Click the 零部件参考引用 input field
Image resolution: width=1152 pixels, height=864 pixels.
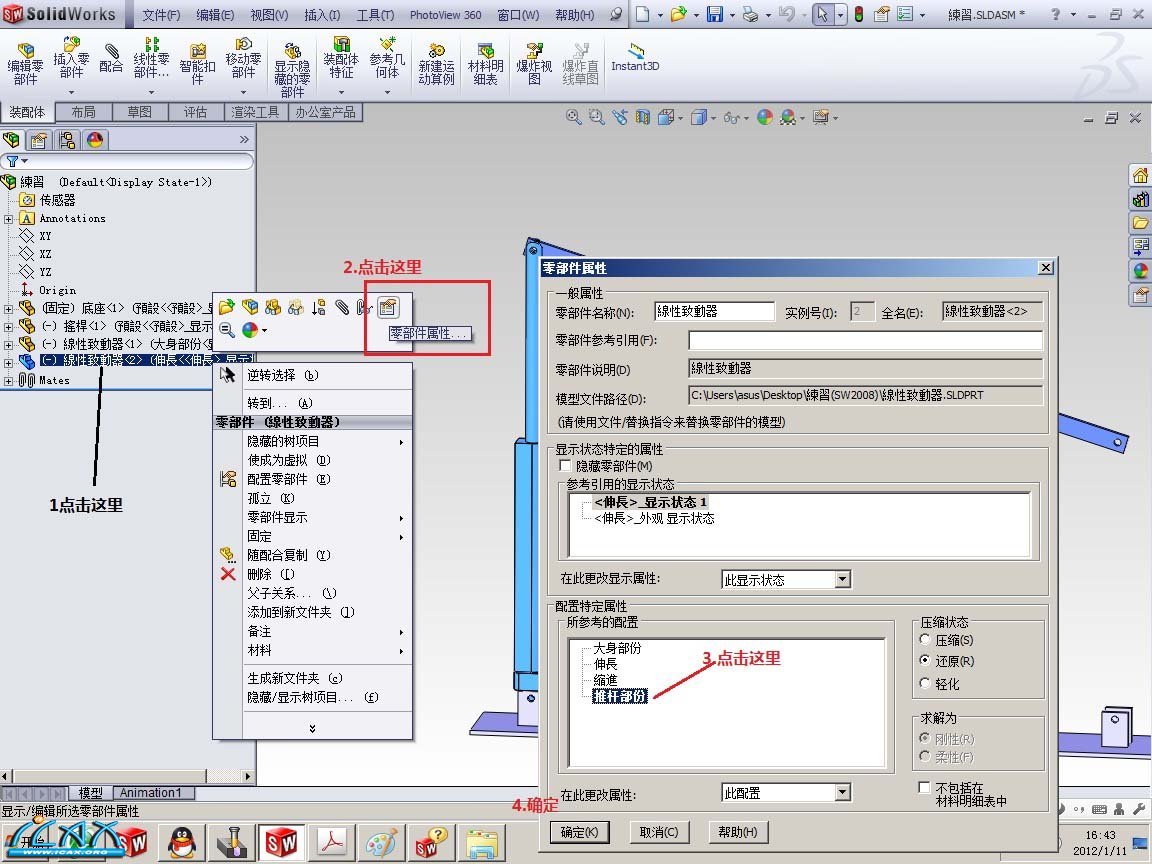click(865, 341)
